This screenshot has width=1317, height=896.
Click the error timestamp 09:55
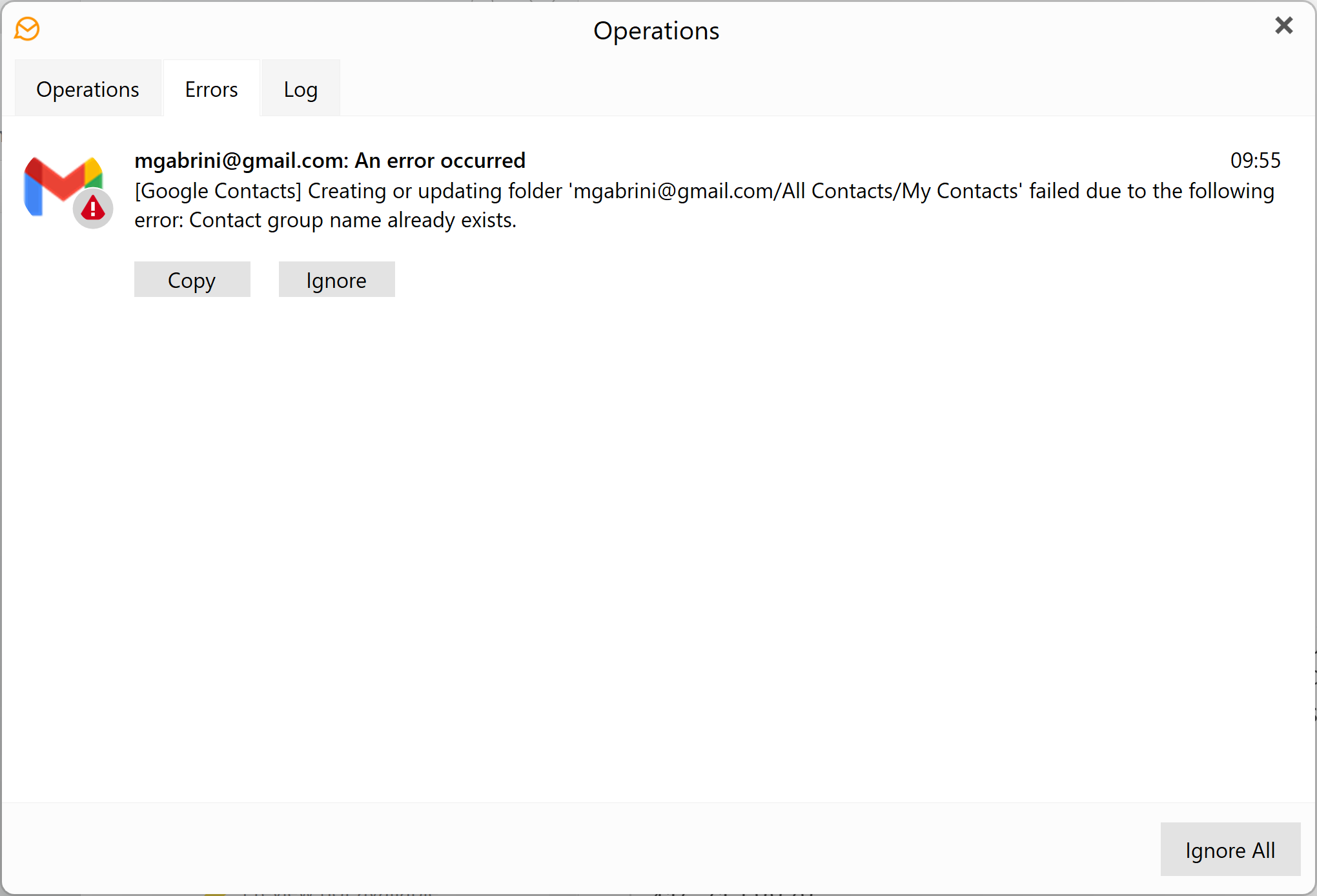click(1254, 160)
